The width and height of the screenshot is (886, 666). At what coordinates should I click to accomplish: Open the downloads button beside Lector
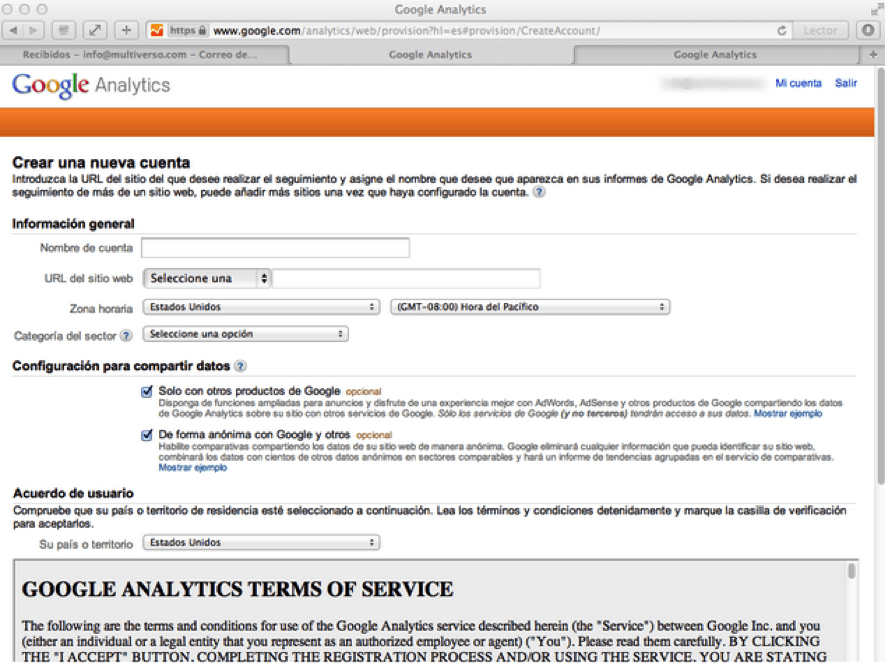(868, 31)
